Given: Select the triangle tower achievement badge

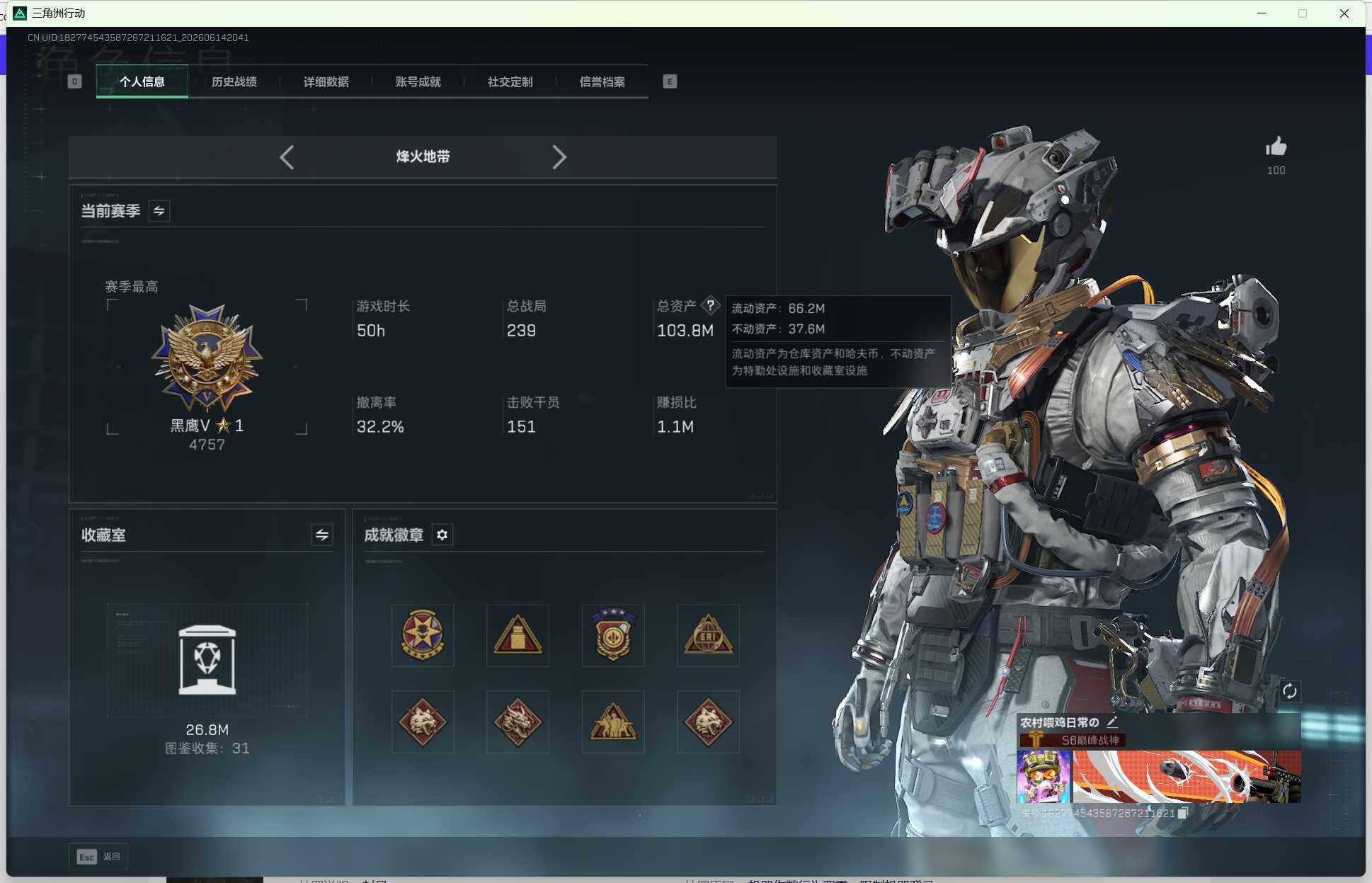Looking at the screenshot, I should point(518,635).
